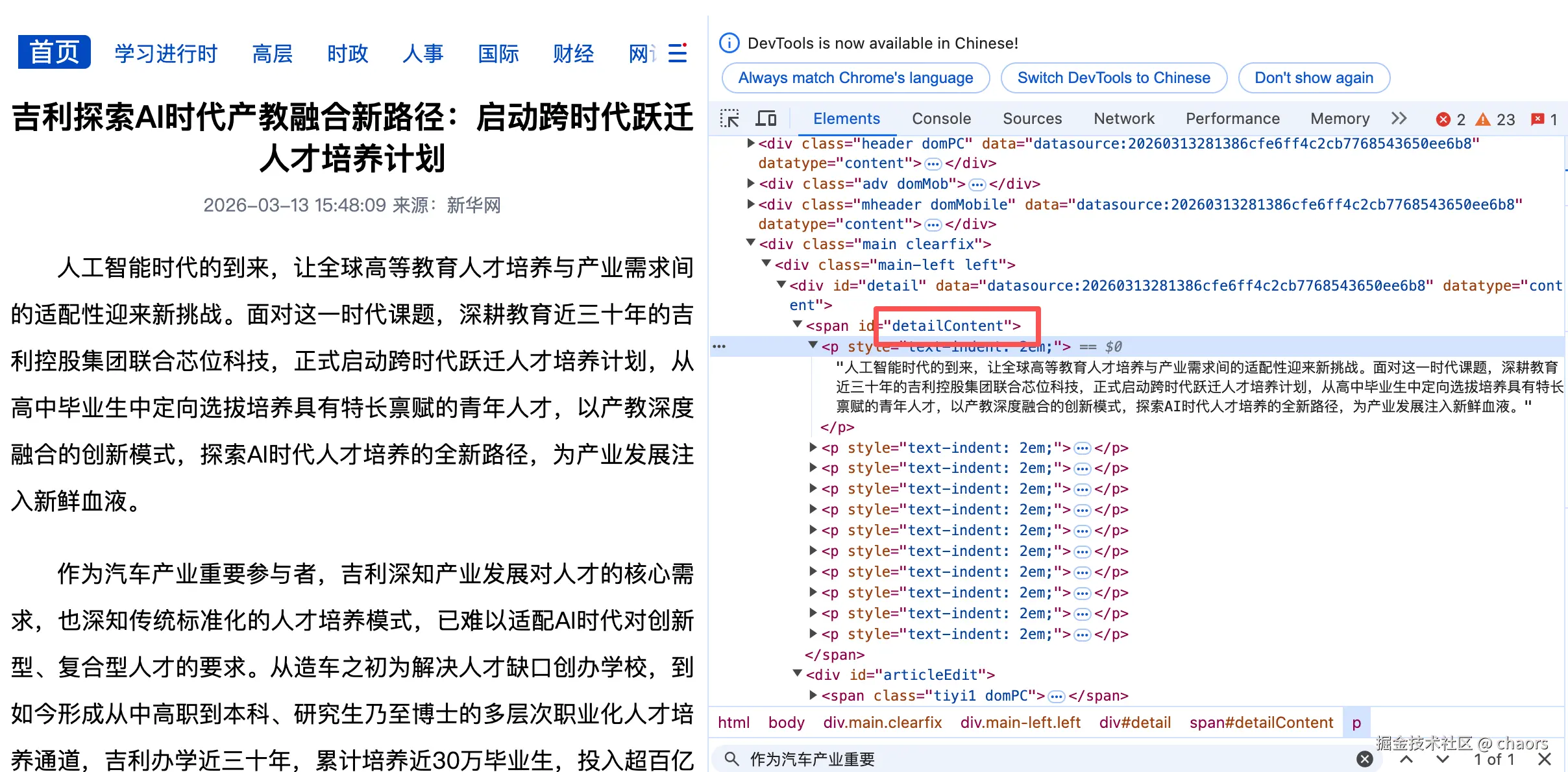Click Don't show again button
The image size is (1568, 772).
click(1314, 78)
